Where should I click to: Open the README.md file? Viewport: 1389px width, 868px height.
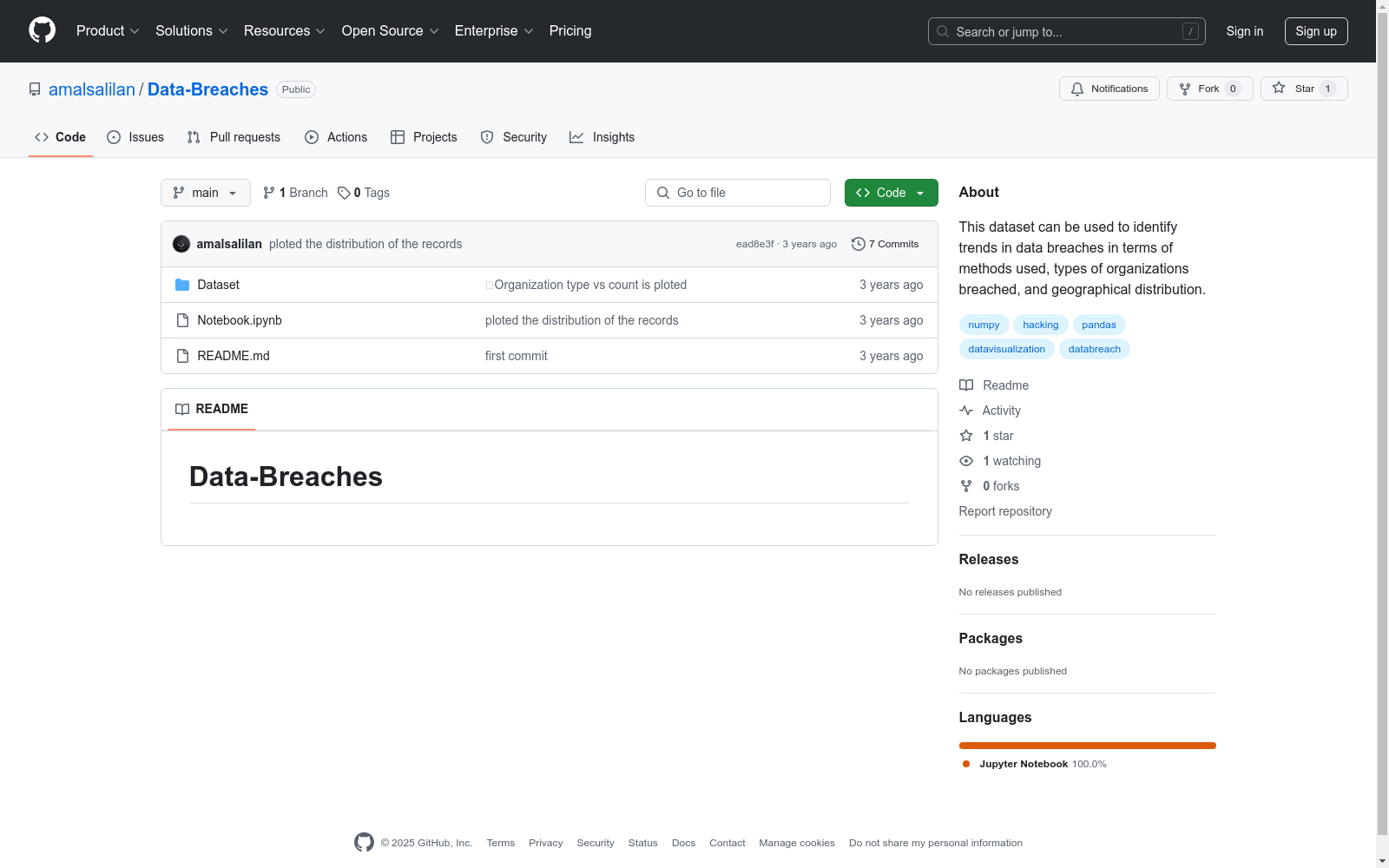tap(234, 356)
